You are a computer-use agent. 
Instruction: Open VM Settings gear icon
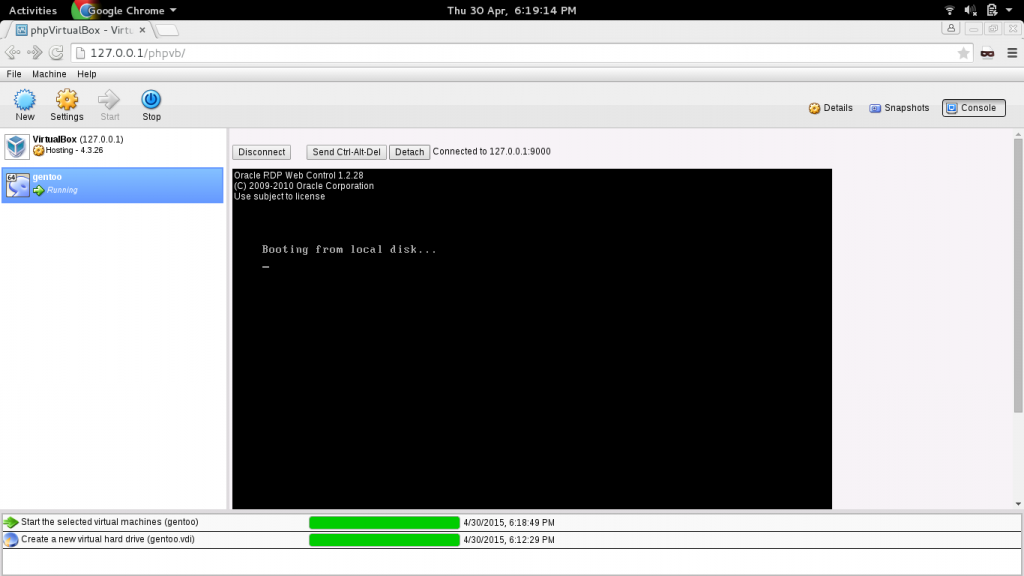point(67,100)
